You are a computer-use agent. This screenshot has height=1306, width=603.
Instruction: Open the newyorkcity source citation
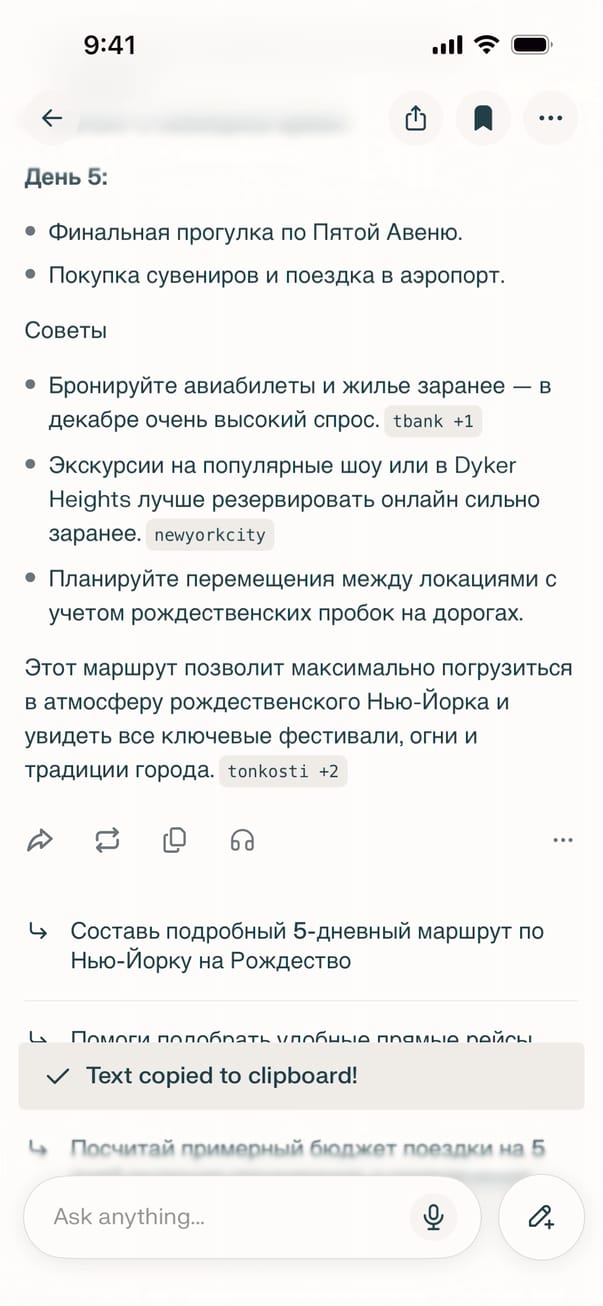(210, 535)
